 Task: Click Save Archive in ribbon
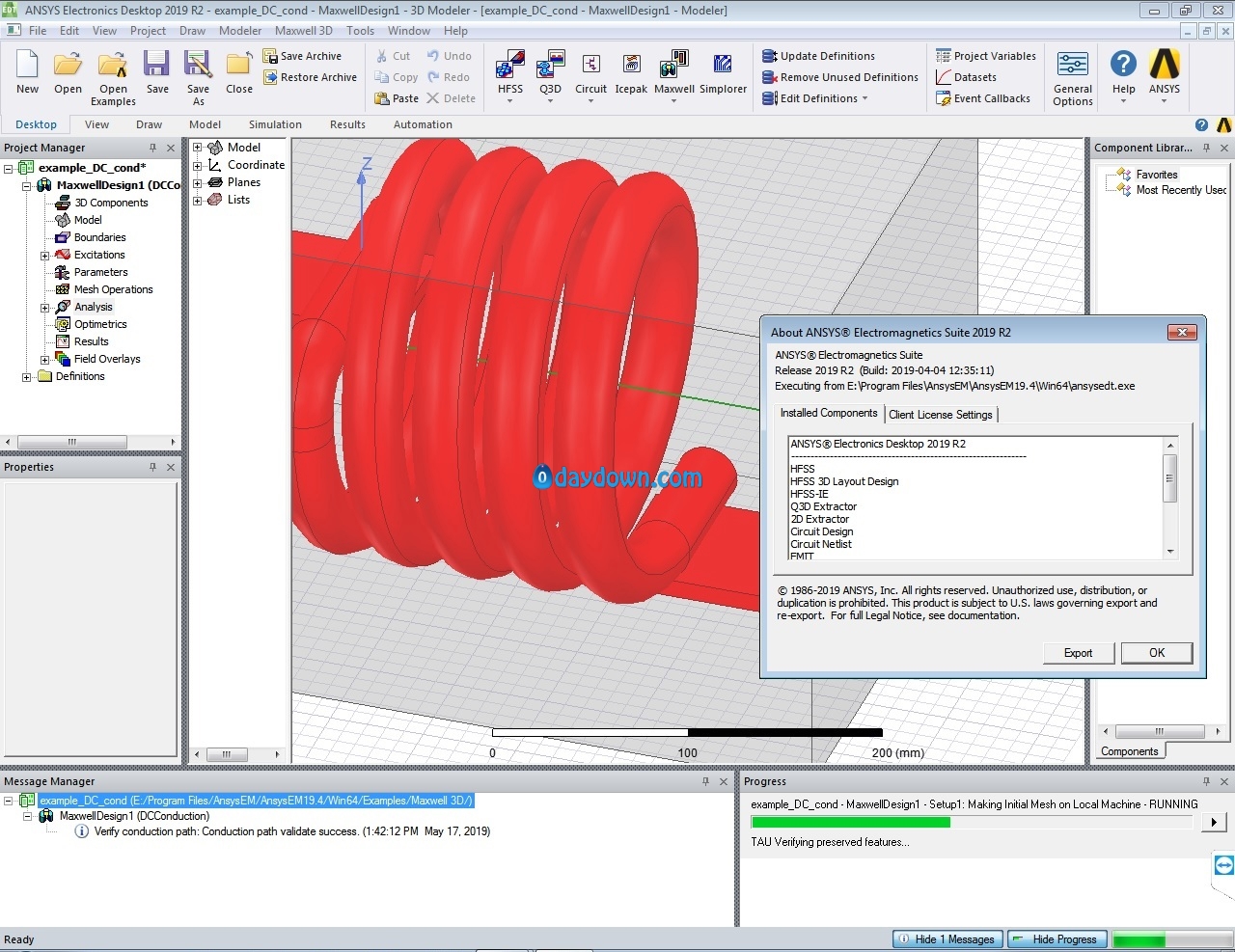302,56
